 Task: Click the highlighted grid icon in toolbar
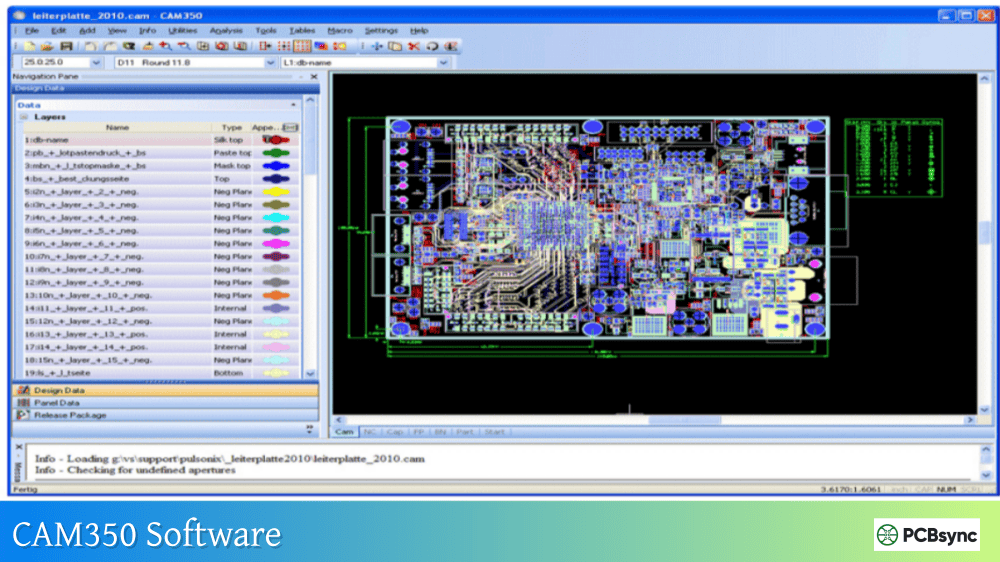pyautogui.click(x=301, y=46)
